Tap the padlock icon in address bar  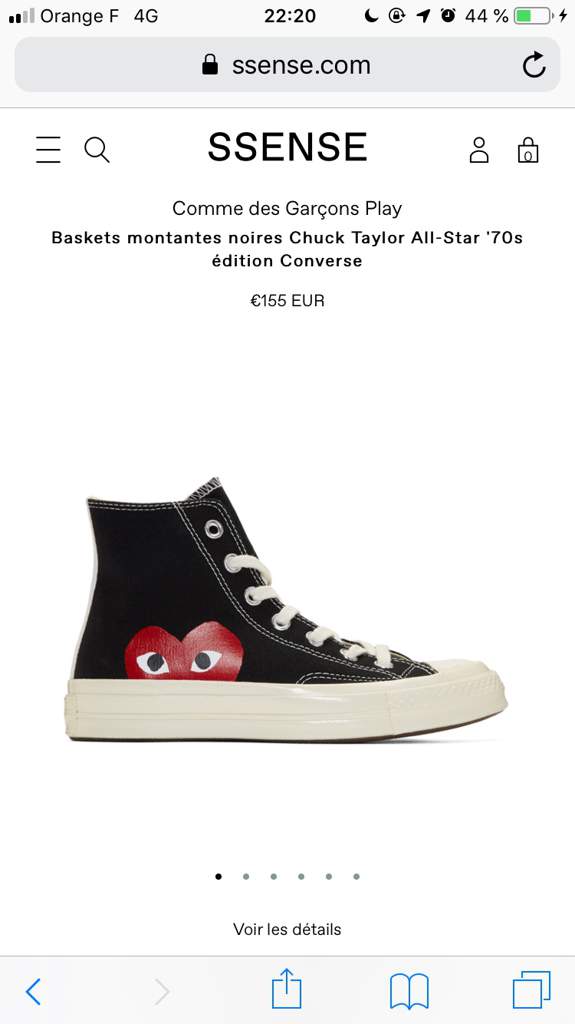(210, 65)
